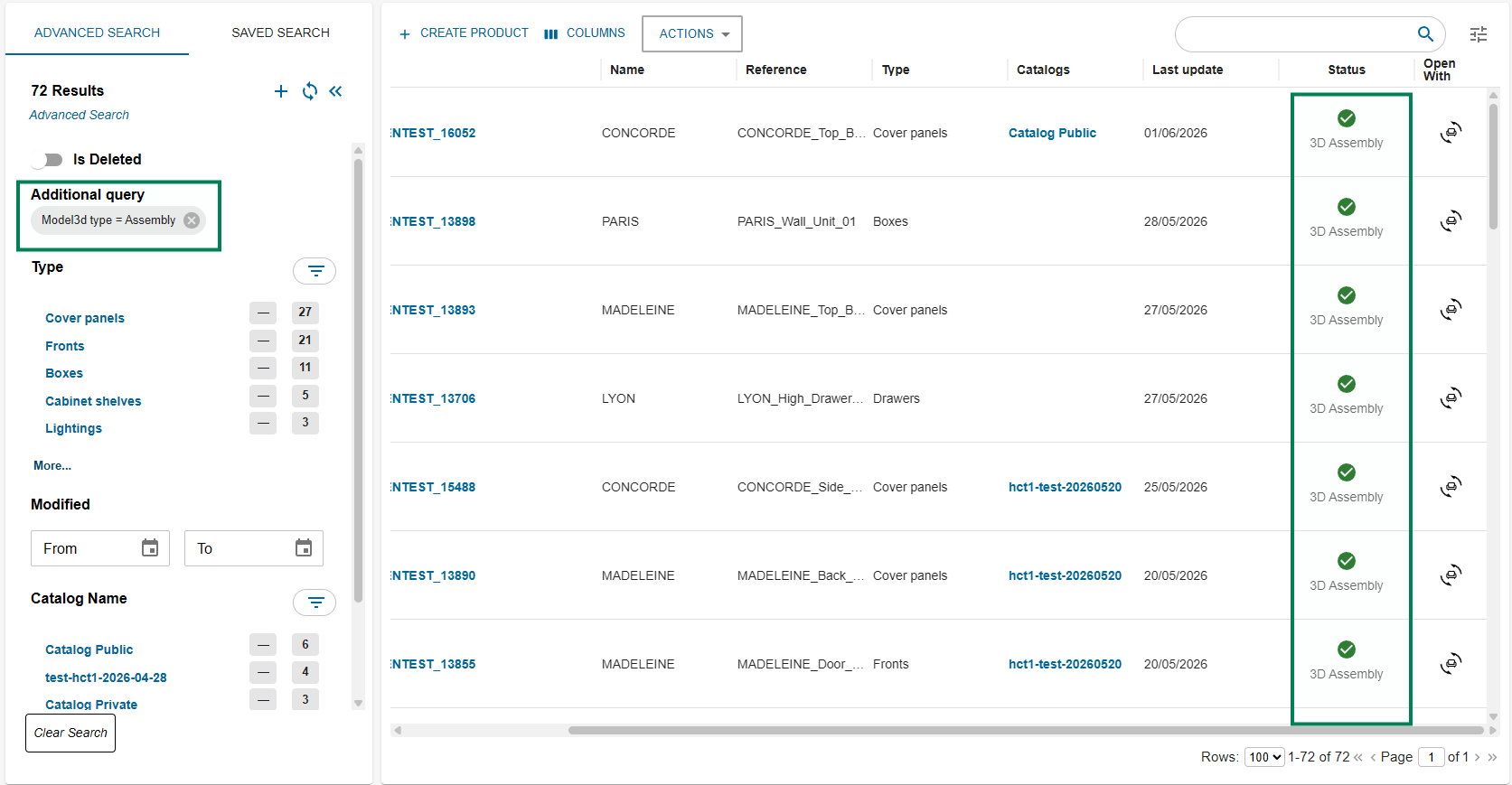Switch to the ADVANCED SEARCH tab
Screen dimensions: 1512x785
(x=97, y=33)
